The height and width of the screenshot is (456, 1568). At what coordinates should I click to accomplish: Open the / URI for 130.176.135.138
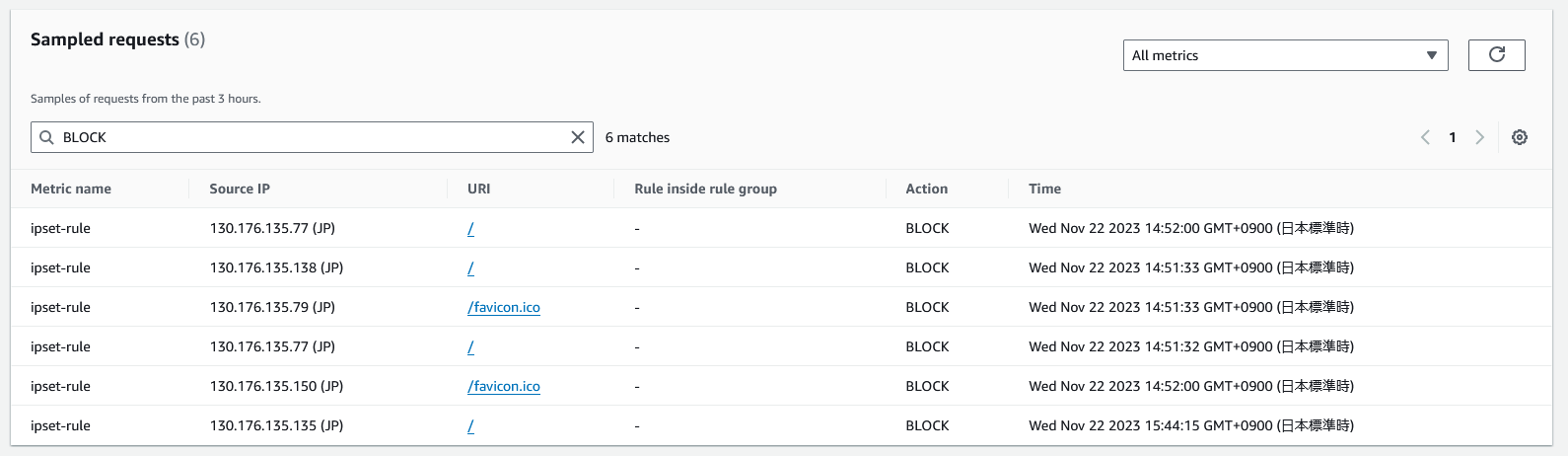coord(470,267)
